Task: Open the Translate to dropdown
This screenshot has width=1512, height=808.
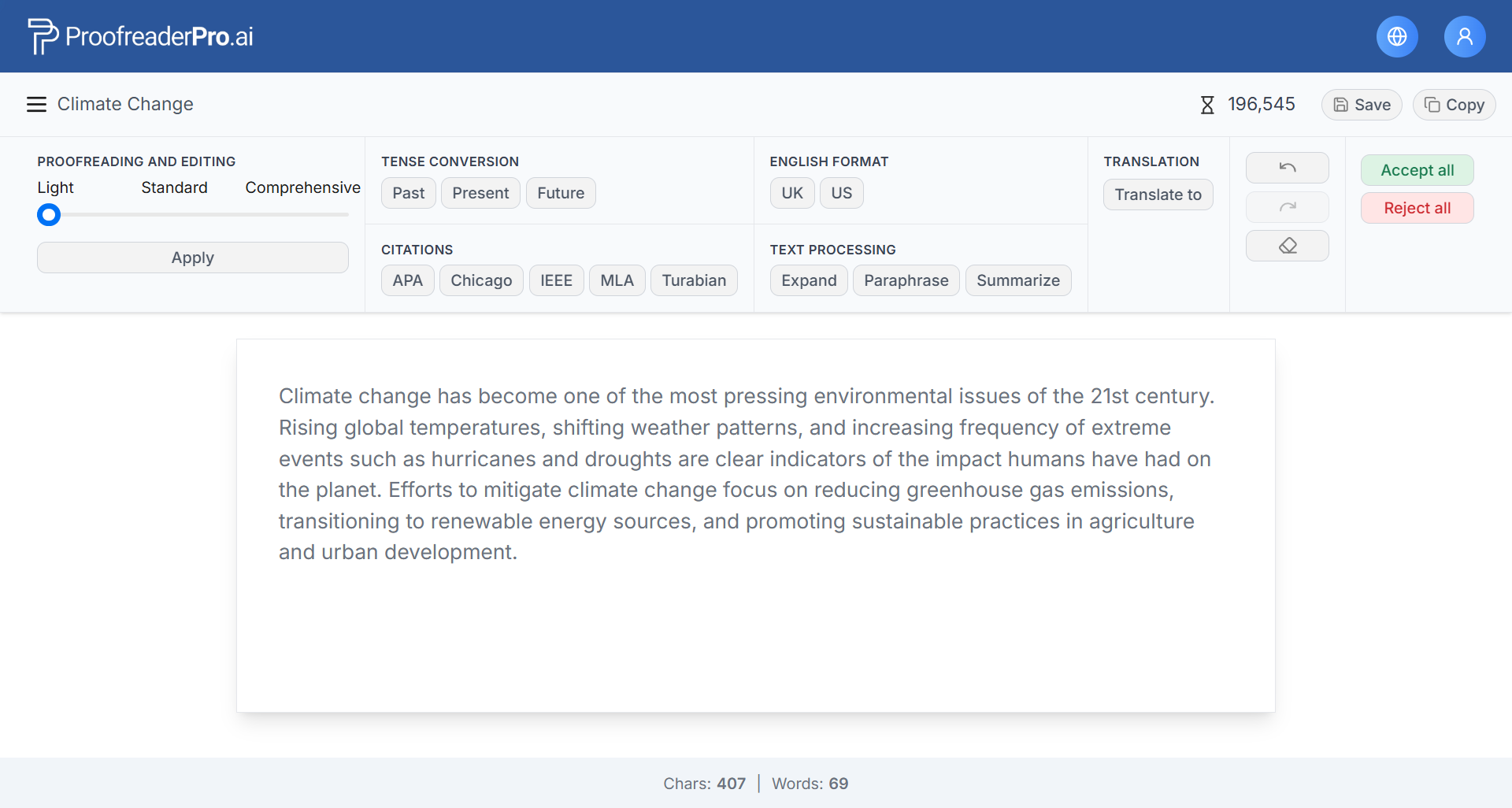Action: pos(1158,195)
